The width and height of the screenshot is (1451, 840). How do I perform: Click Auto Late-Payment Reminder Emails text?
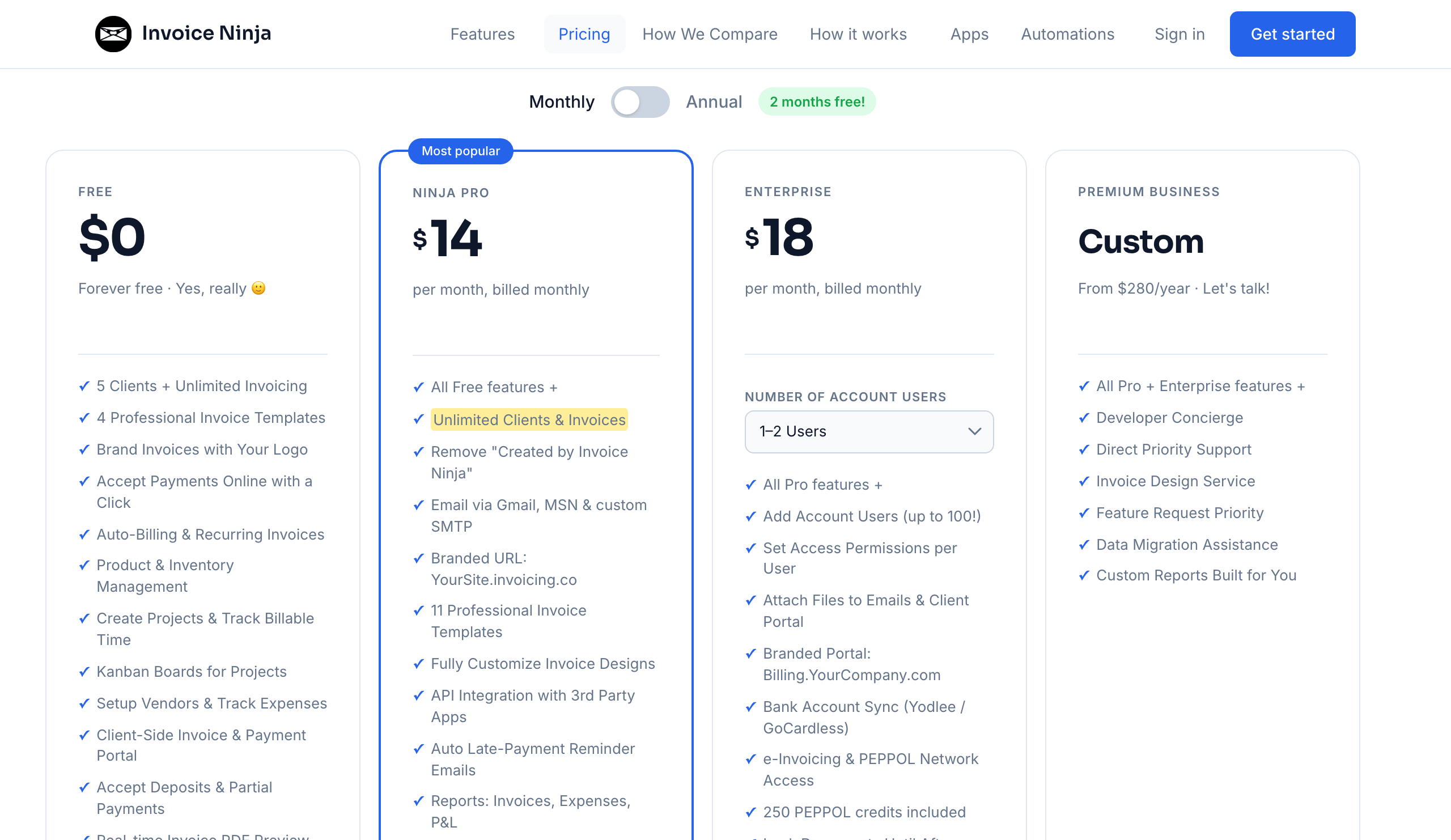(533, 760)
